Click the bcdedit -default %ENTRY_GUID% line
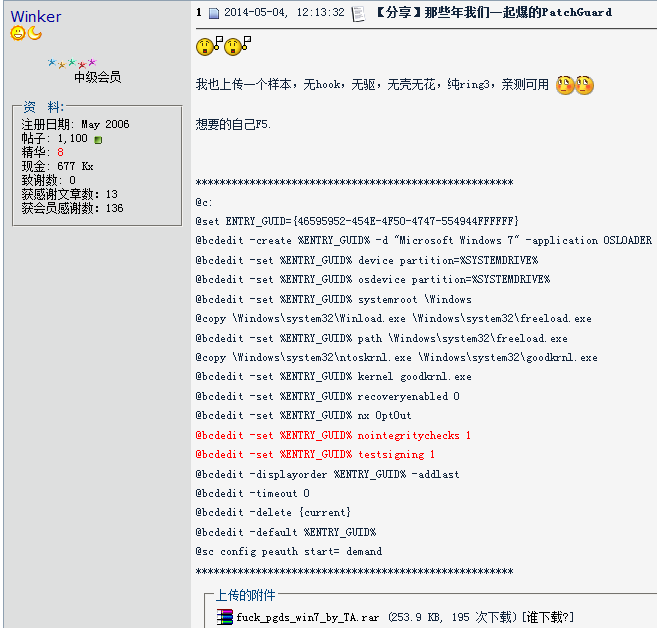This screenshot has height=628, width=657. tap(286, 532)
